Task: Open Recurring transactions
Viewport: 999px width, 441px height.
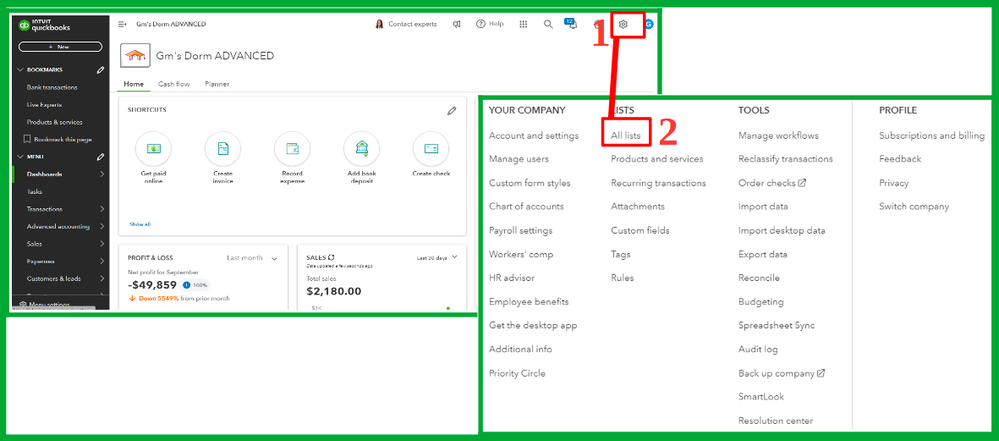Action: 658,183
